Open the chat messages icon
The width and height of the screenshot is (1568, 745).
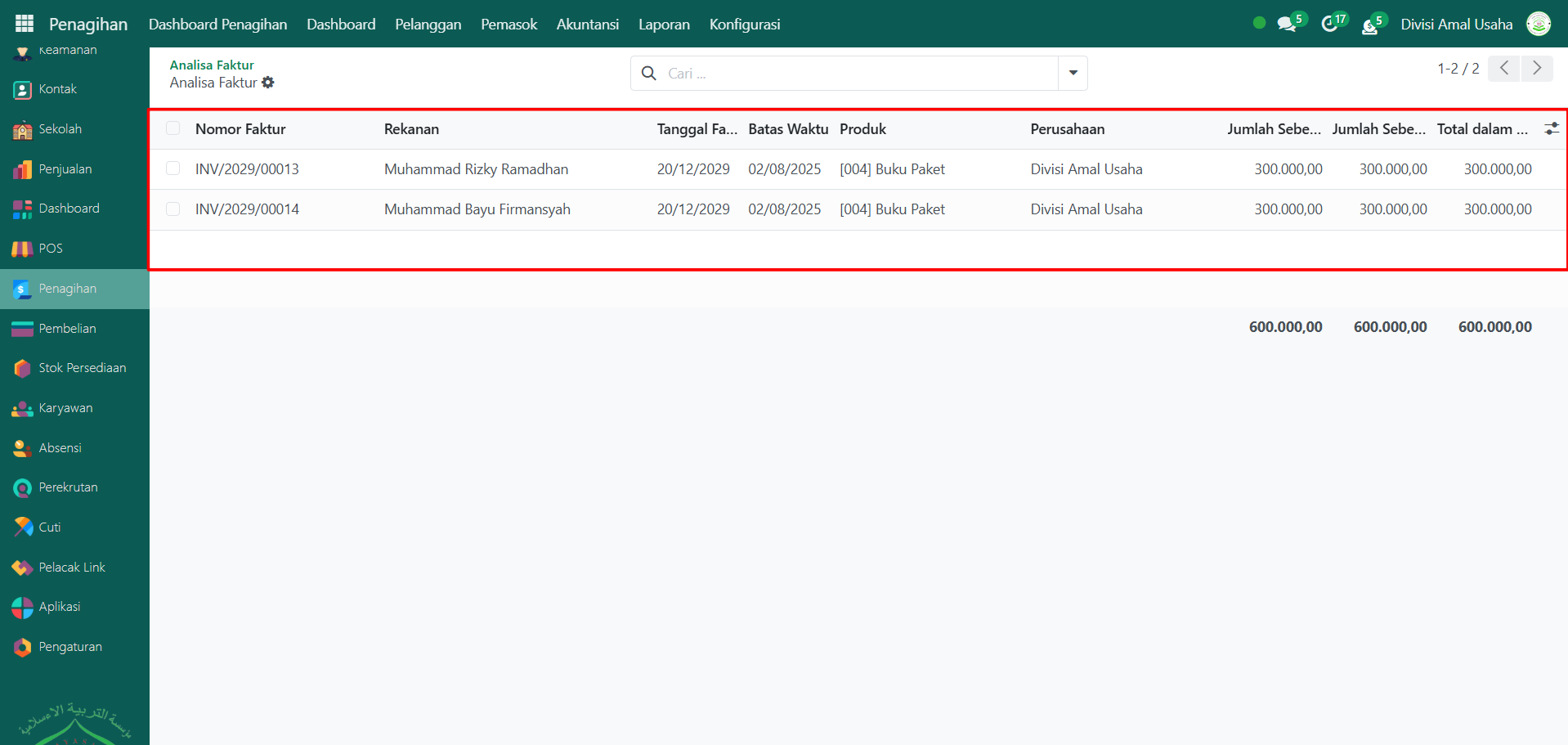tap(1287, 24)
